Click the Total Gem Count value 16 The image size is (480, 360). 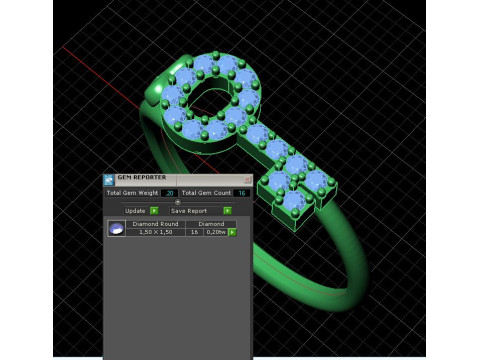pyautogui.click(x=242, y=193)
